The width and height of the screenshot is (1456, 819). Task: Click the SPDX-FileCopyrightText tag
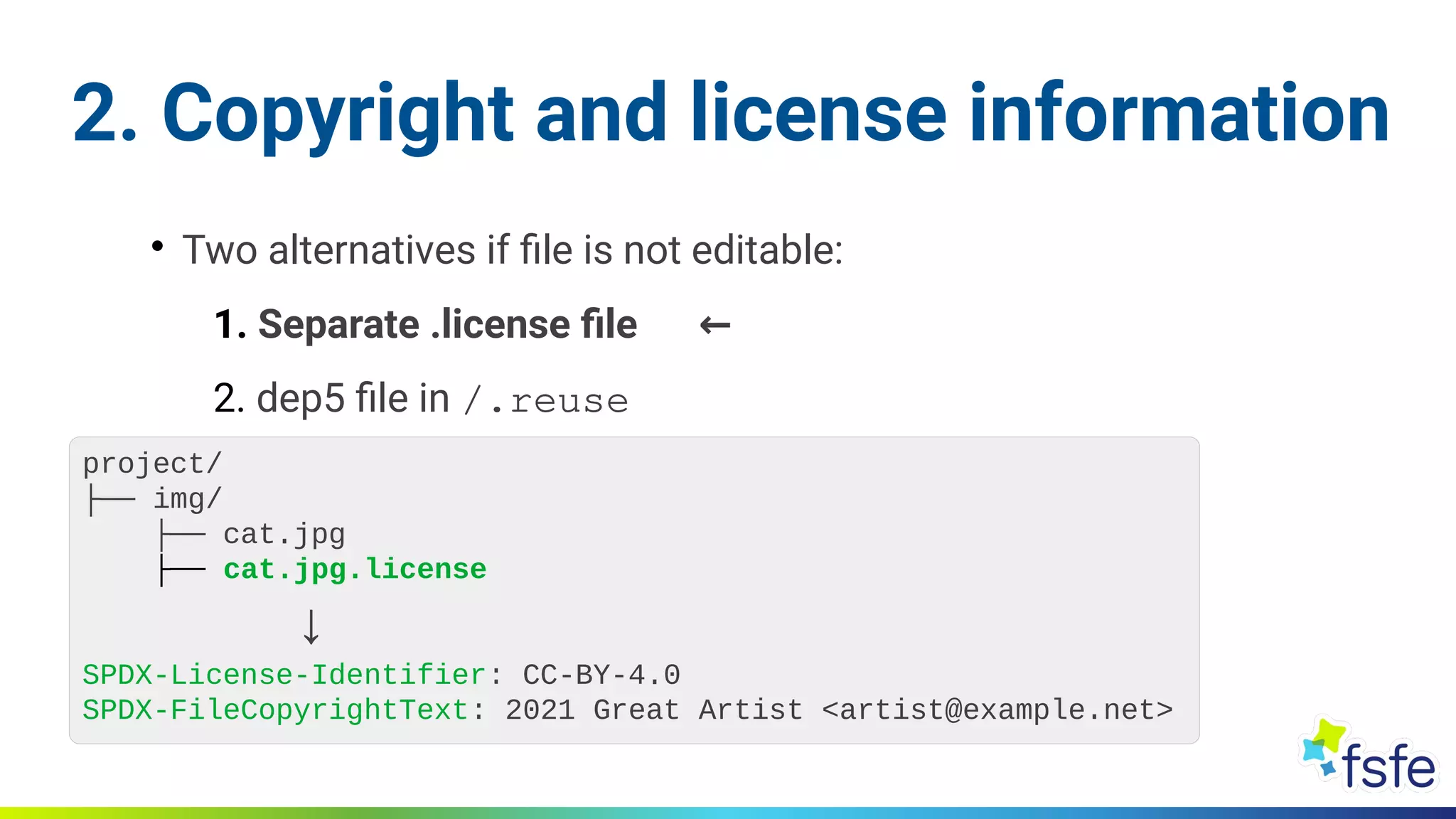pyautogui.click(x=275, y=710)
